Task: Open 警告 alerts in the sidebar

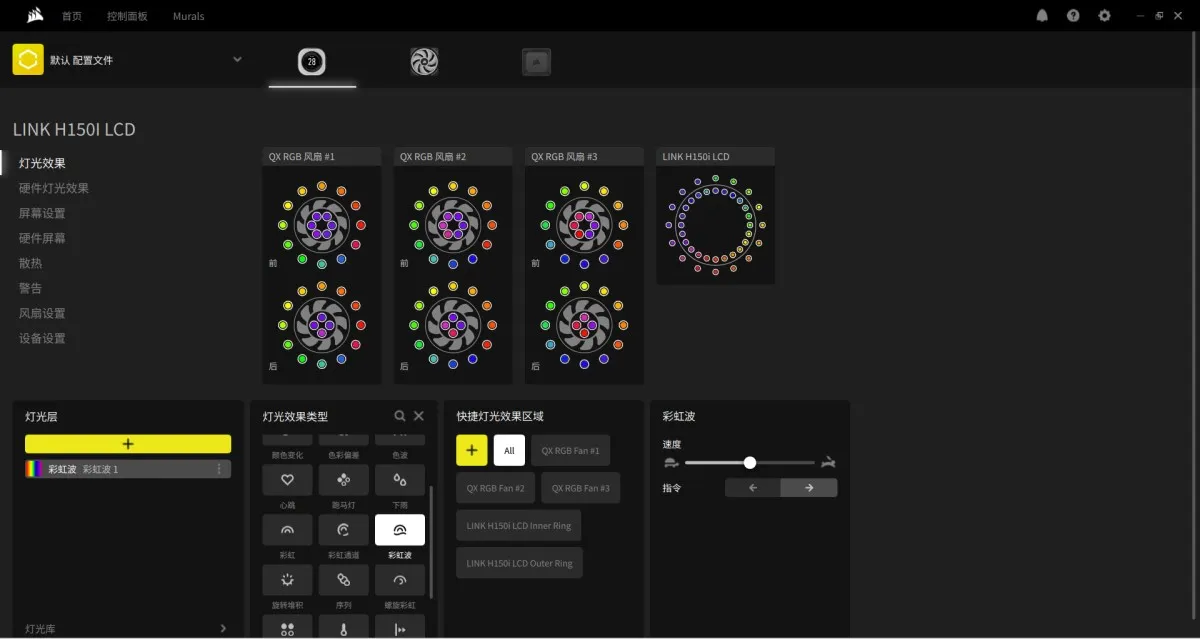Action: coord(30,288)
